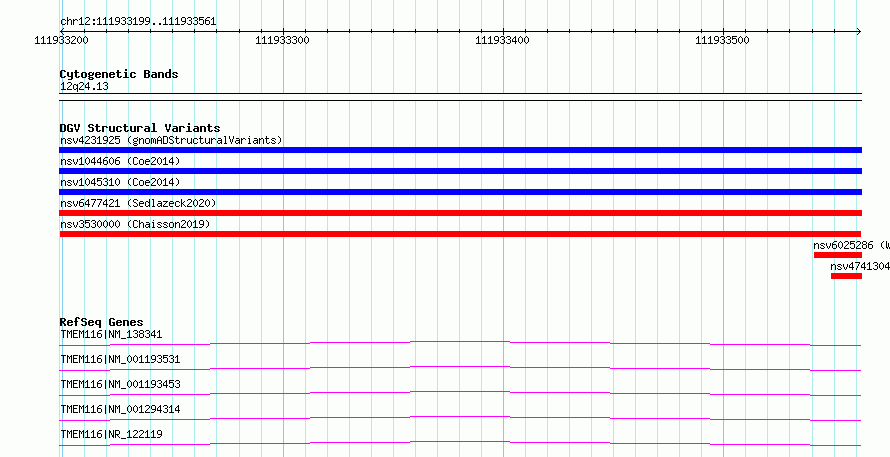Image resolution: width=890 pixels, height=457 pixels.
Task: Open transcript TMEM116|NM_001193453
Action: pyautogui.click(x=120, y=384)
